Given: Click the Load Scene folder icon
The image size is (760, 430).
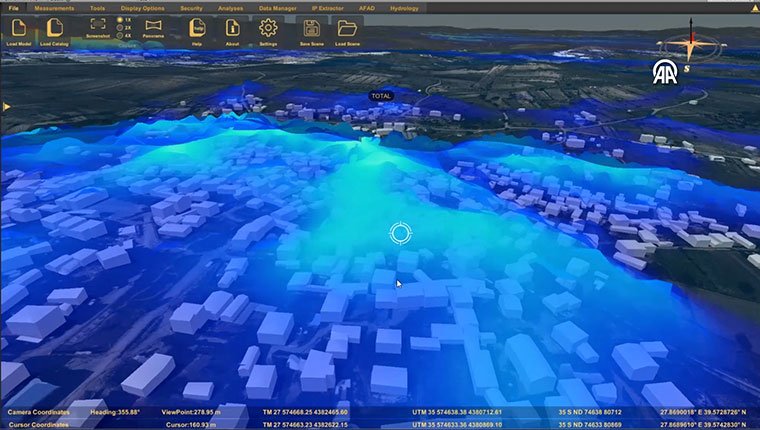Looking at the screenshot, I should click(347, 28).
